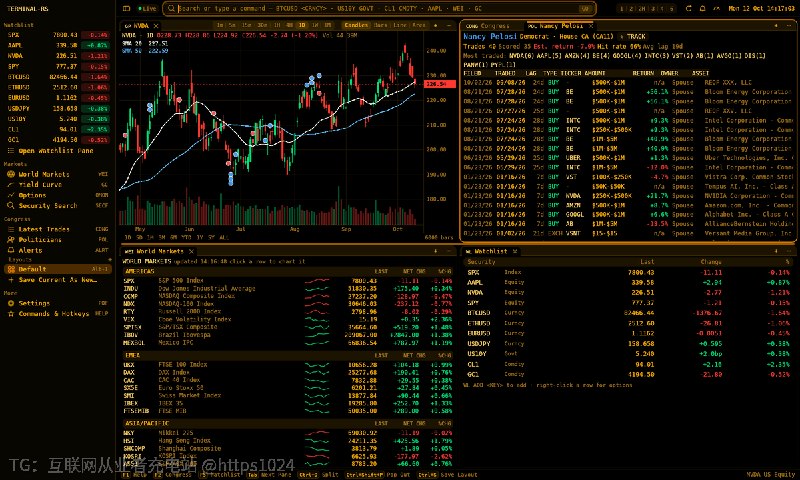This screenshot has width=800, height=480.
Task: Switch to the Congress tab
Action: click(x=489, y=26)
